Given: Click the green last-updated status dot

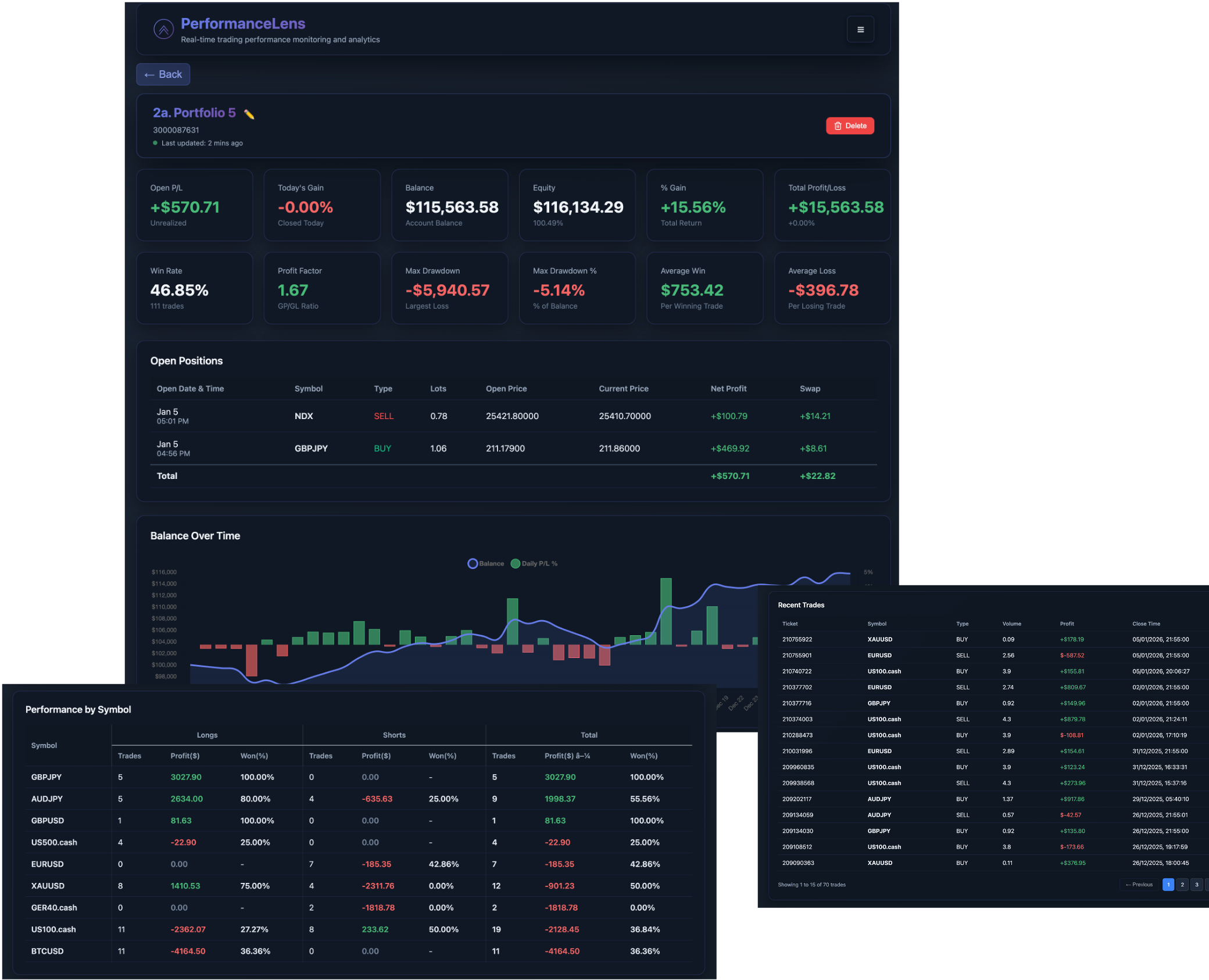Looking at the screenshot, I should tap(155, 143).
